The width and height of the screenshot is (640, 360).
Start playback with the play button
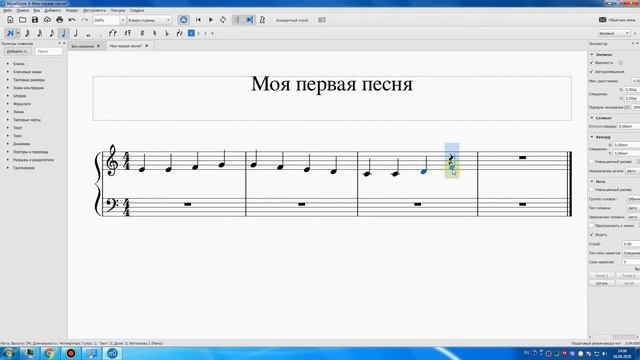pos(211,20)
